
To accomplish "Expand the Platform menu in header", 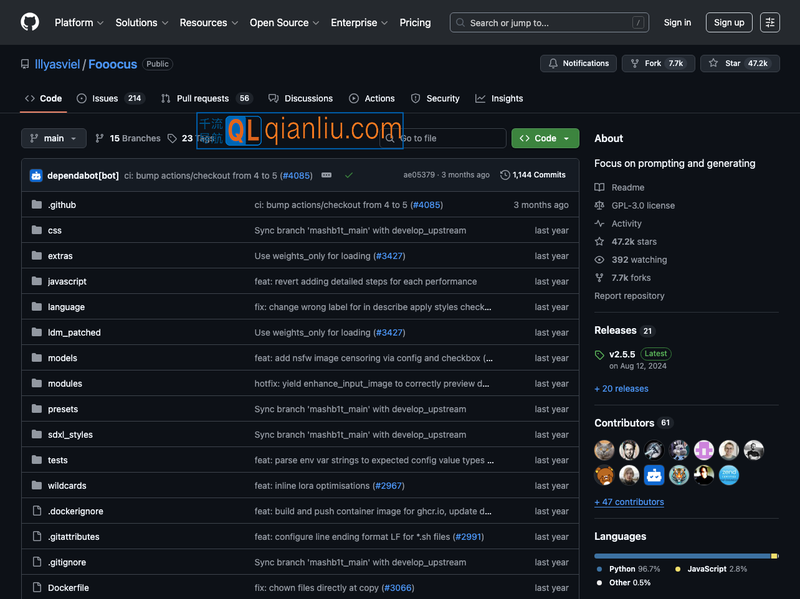I will 79,22.
